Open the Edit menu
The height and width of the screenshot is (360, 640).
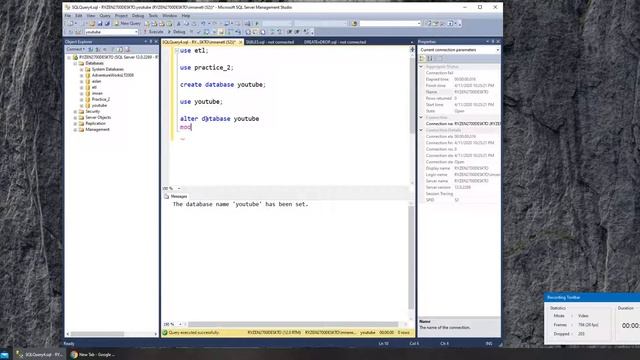point(79,16)
